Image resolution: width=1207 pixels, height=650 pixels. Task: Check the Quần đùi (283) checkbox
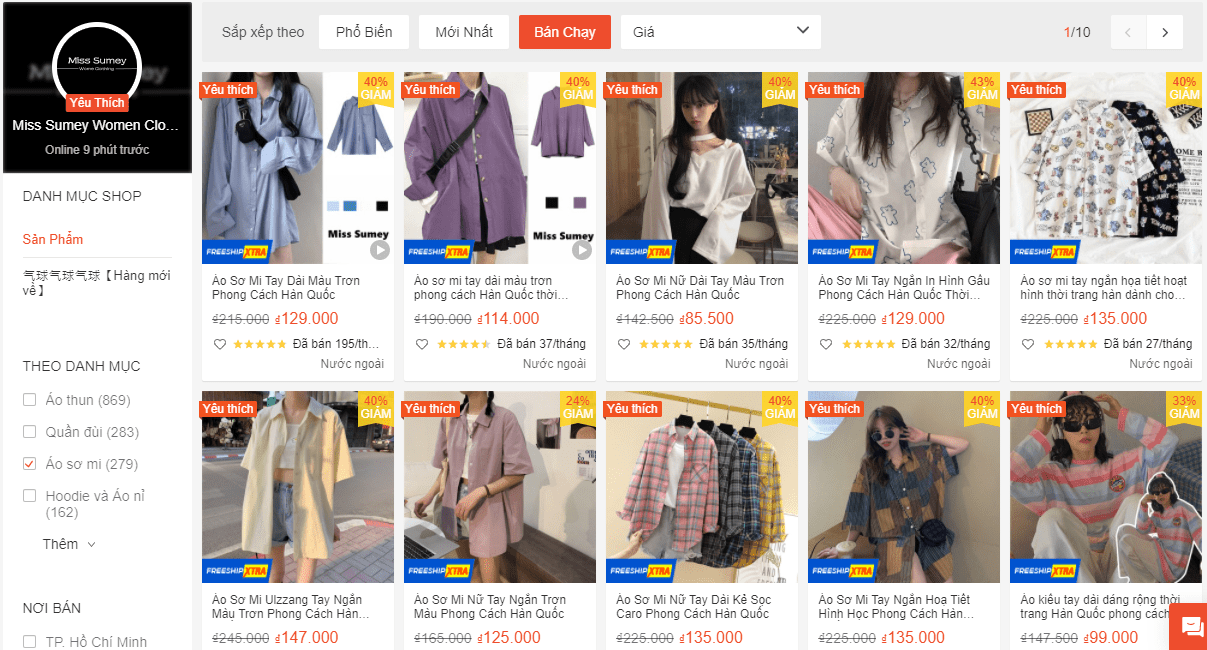coord(30,432)
